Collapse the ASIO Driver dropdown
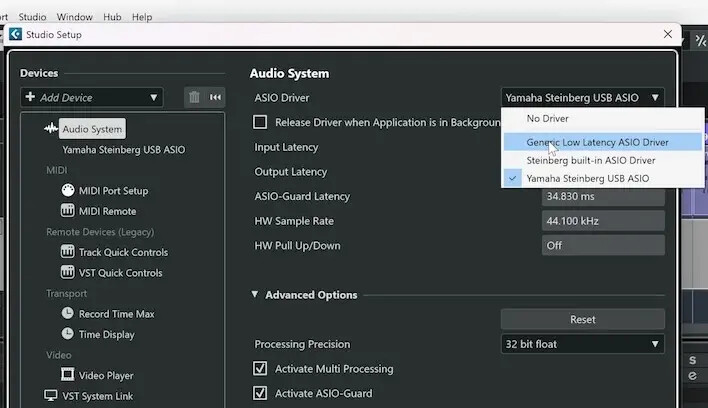This screenshot has width=708, height=408. pyautogui.click(x=582, y=97)
